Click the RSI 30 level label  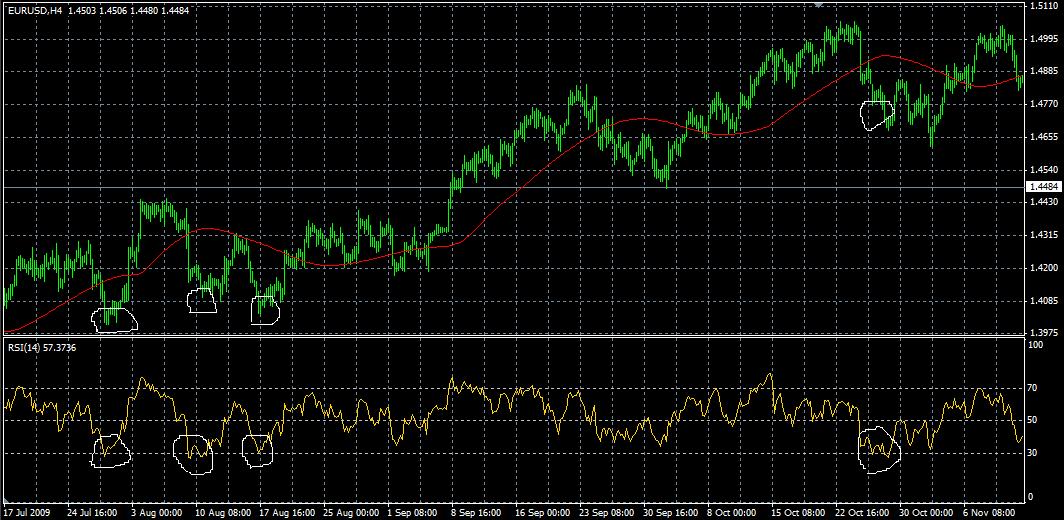click(1034, 452)
